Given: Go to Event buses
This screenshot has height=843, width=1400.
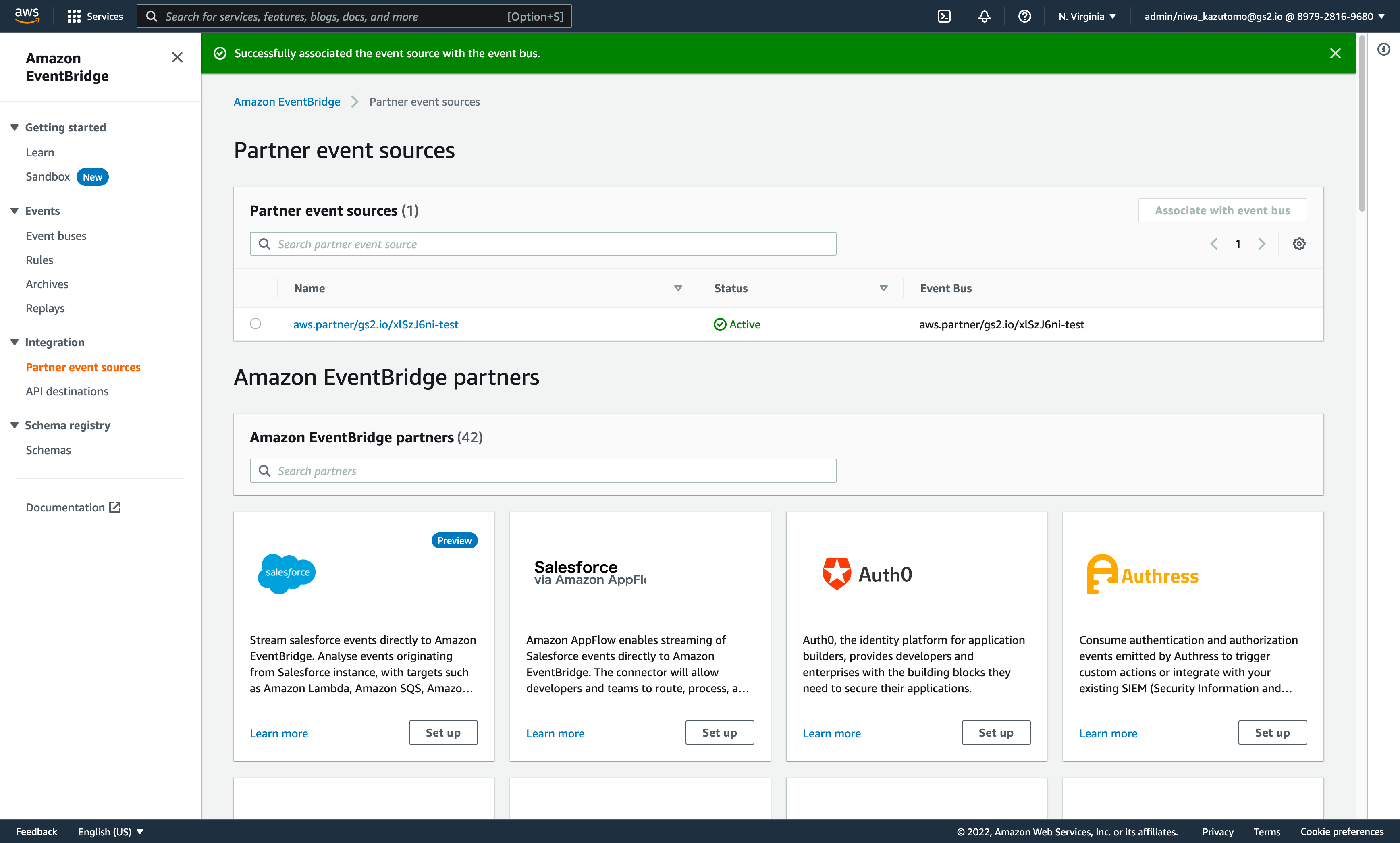Looking at the screenshot, I should (56, 236).
